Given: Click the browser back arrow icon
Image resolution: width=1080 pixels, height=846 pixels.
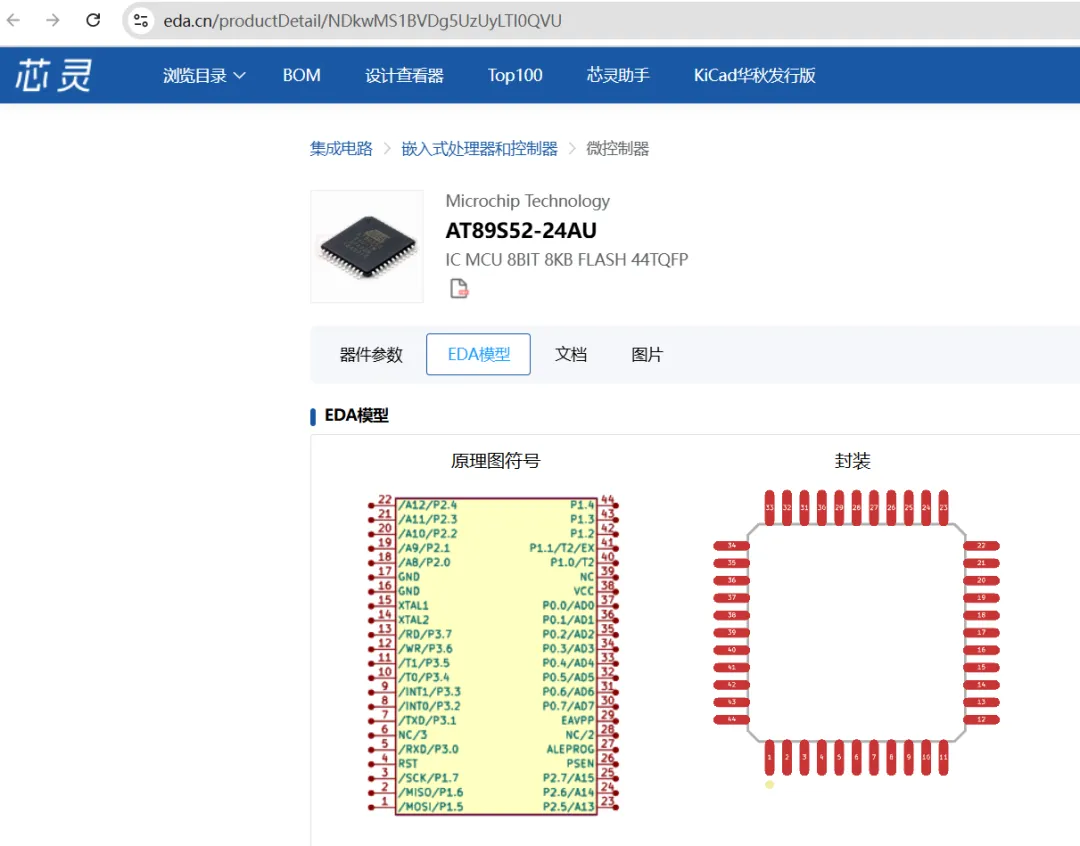Looking at the screenshot, I should pos(13,20).
